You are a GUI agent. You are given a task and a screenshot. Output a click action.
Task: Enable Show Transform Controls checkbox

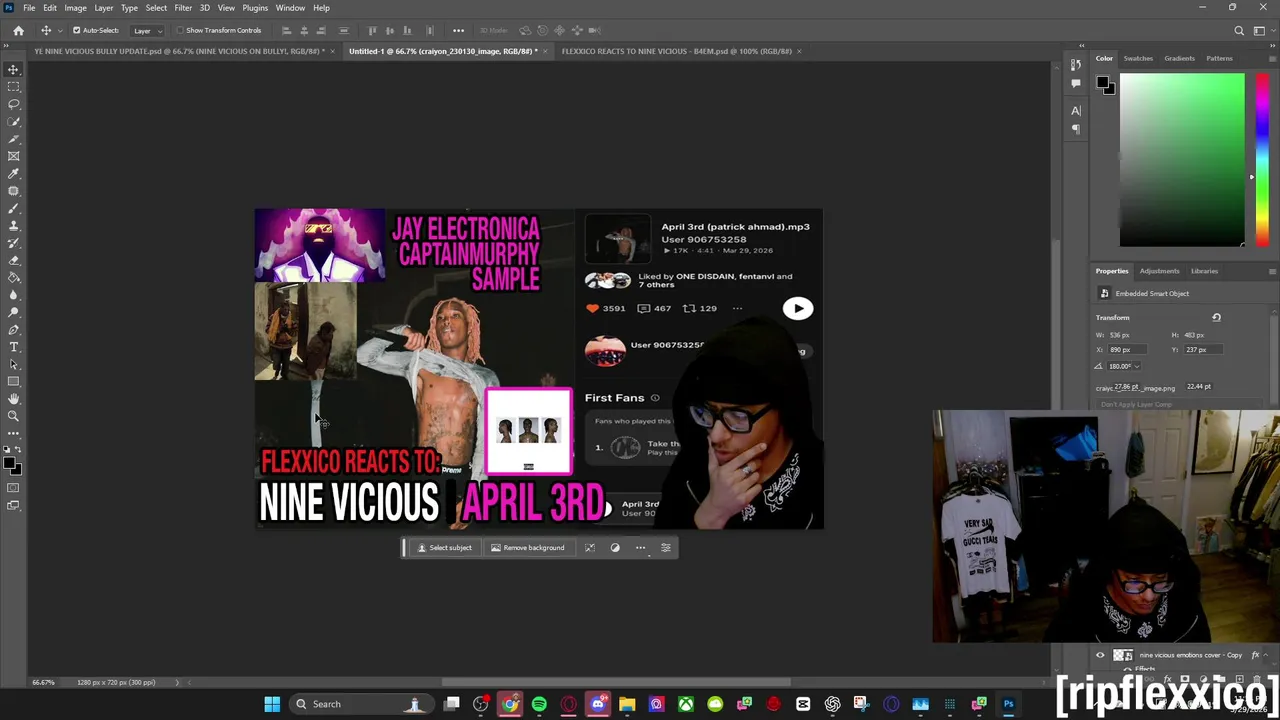pos(180,30)
